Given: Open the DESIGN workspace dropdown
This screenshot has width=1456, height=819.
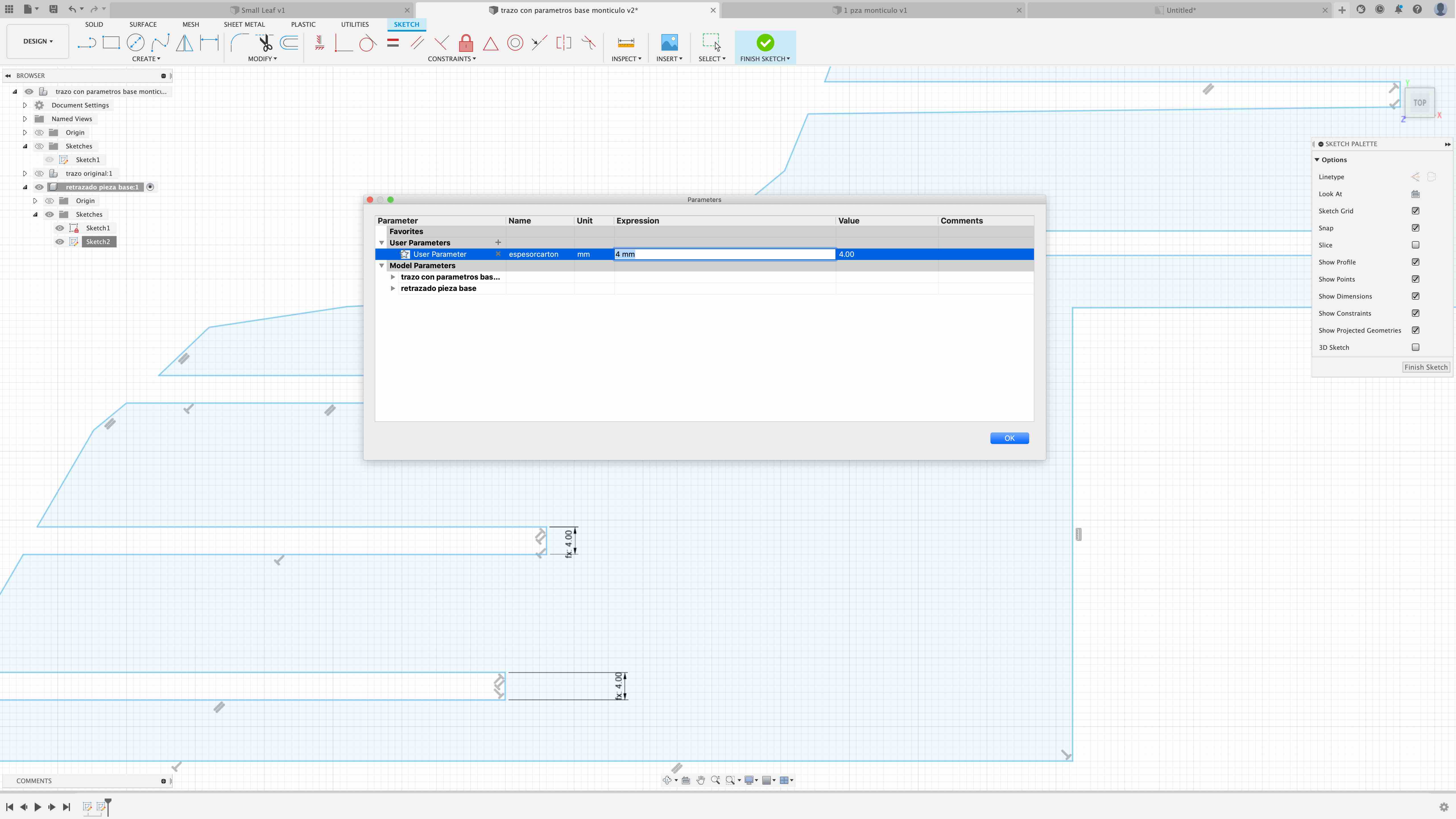Looking at the screenshot, I should pyautogui.click(x=38, y=41).
